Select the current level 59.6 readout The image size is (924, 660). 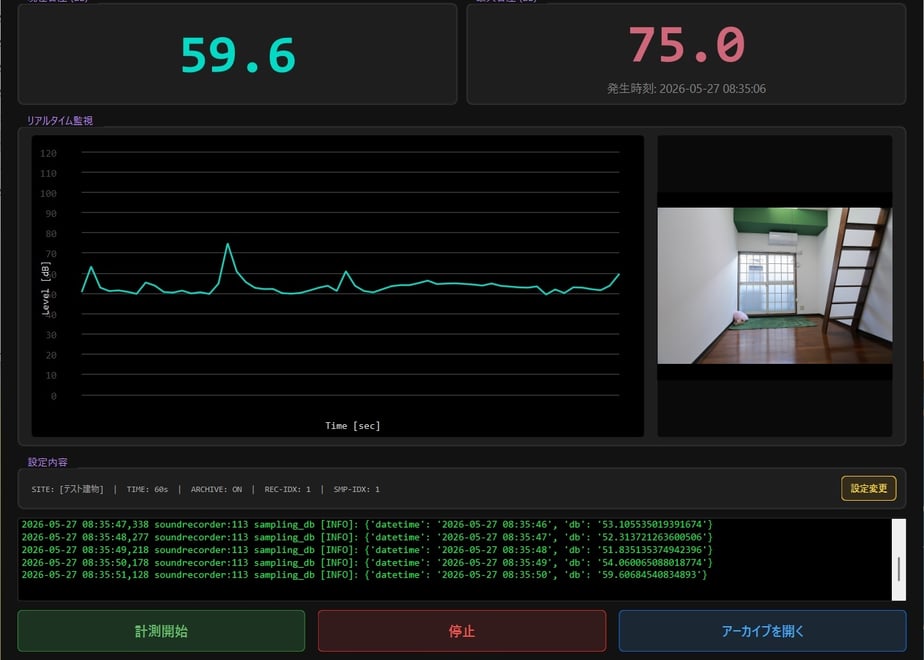[238, 55]
